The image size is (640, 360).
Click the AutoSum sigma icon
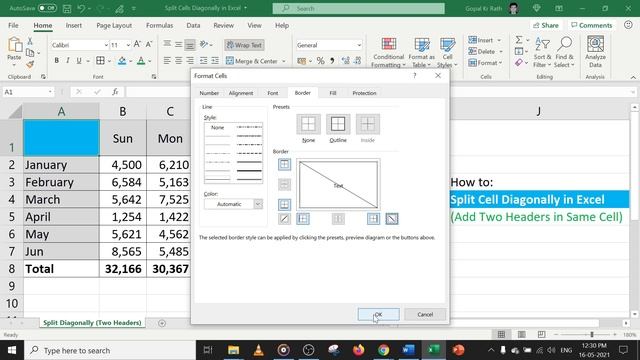pos(519,40)
